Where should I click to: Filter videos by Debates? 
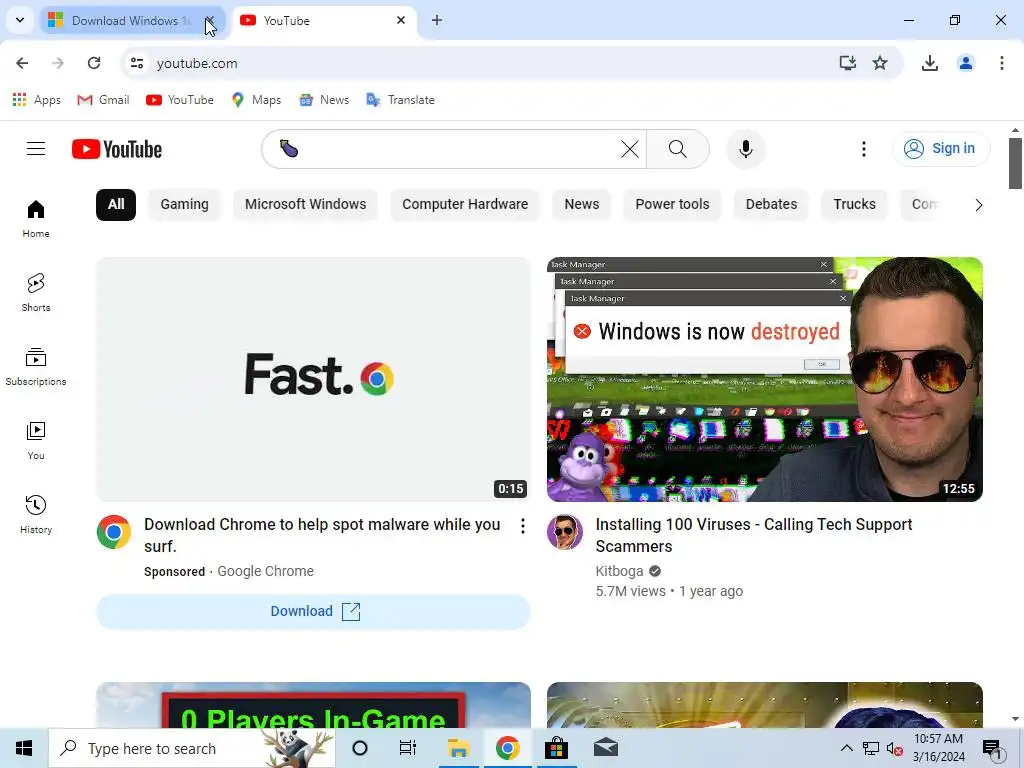pyautogui.click(x=771, y=204)
